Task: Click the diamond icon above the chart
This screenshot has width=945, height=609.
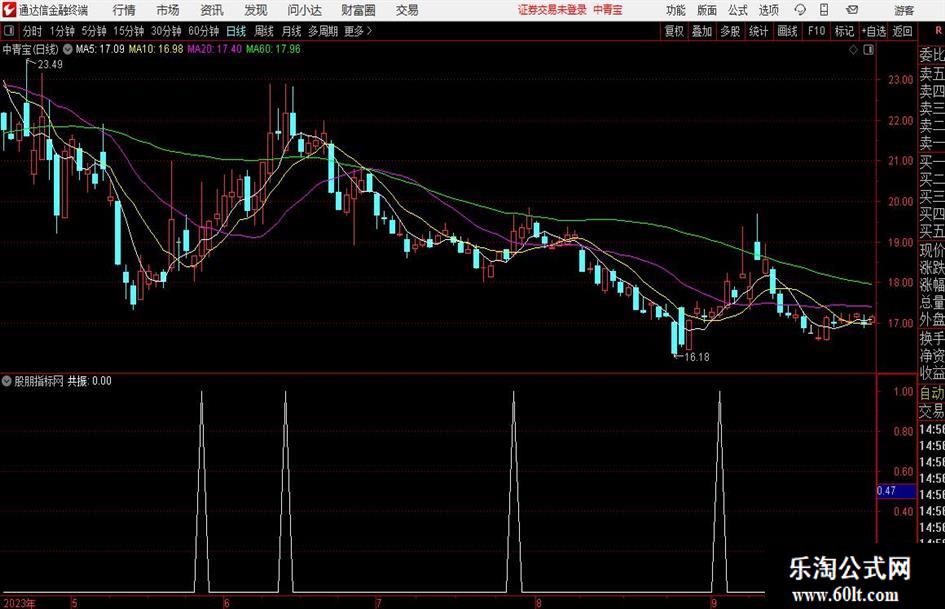Action: [x=853, y=50]
